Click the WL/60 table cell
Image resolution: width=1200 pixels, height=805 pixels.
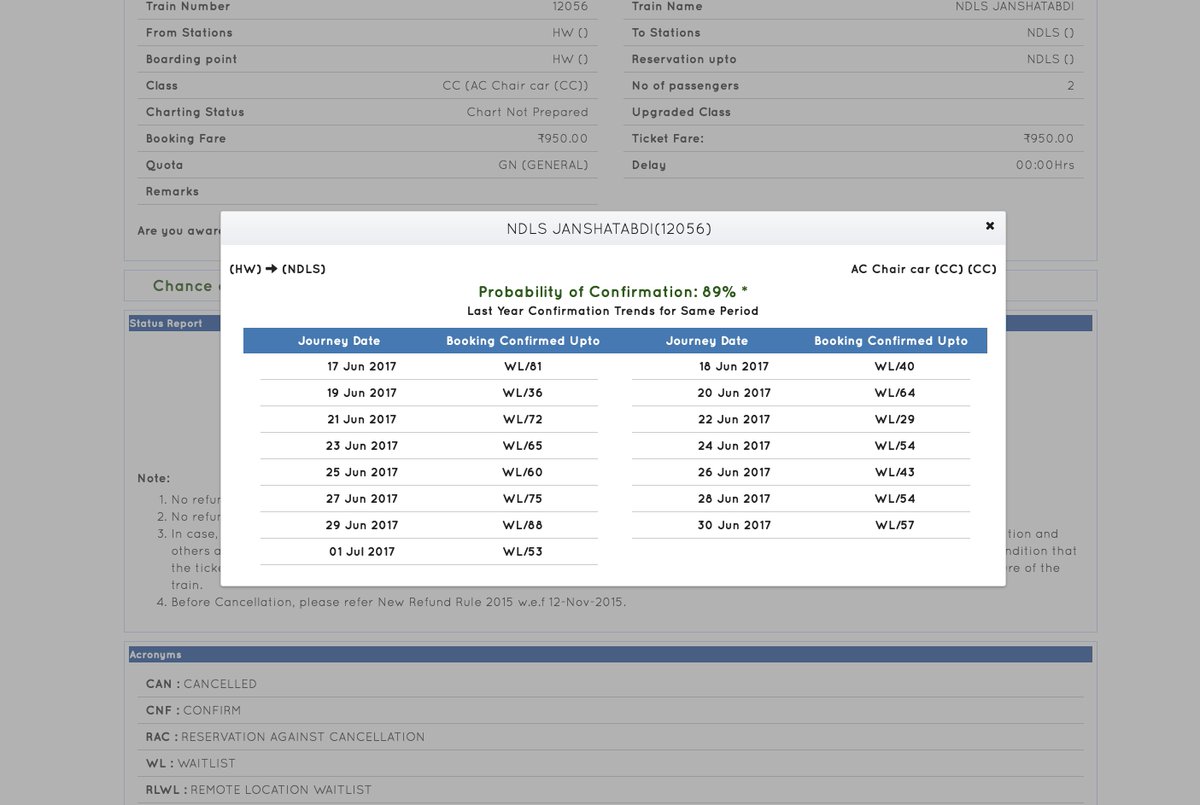[x=523, y=472]
